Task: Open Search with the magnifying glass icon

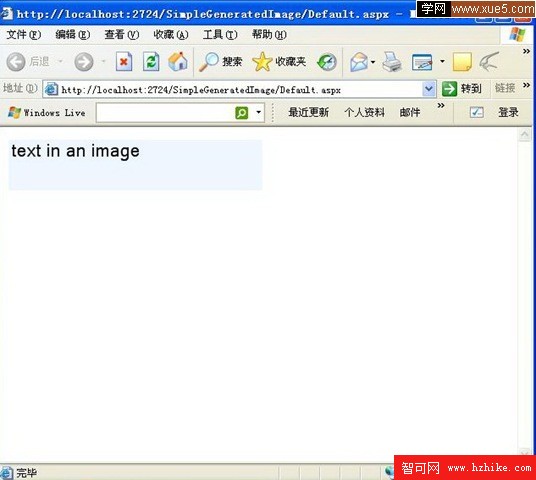Action: click(x=208, y=62)
